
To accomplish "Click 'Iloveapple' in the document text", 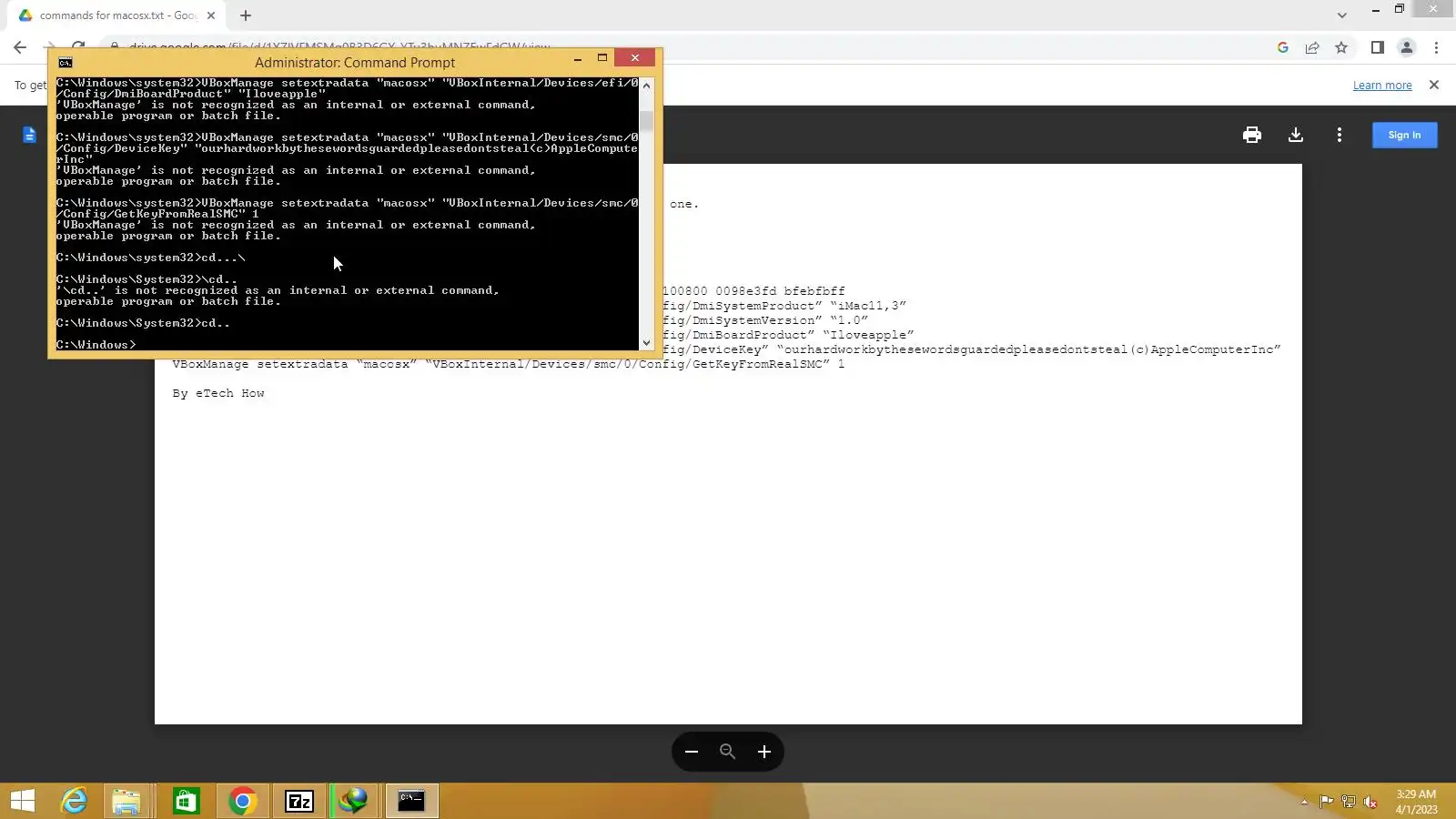I will pos(868,335).
